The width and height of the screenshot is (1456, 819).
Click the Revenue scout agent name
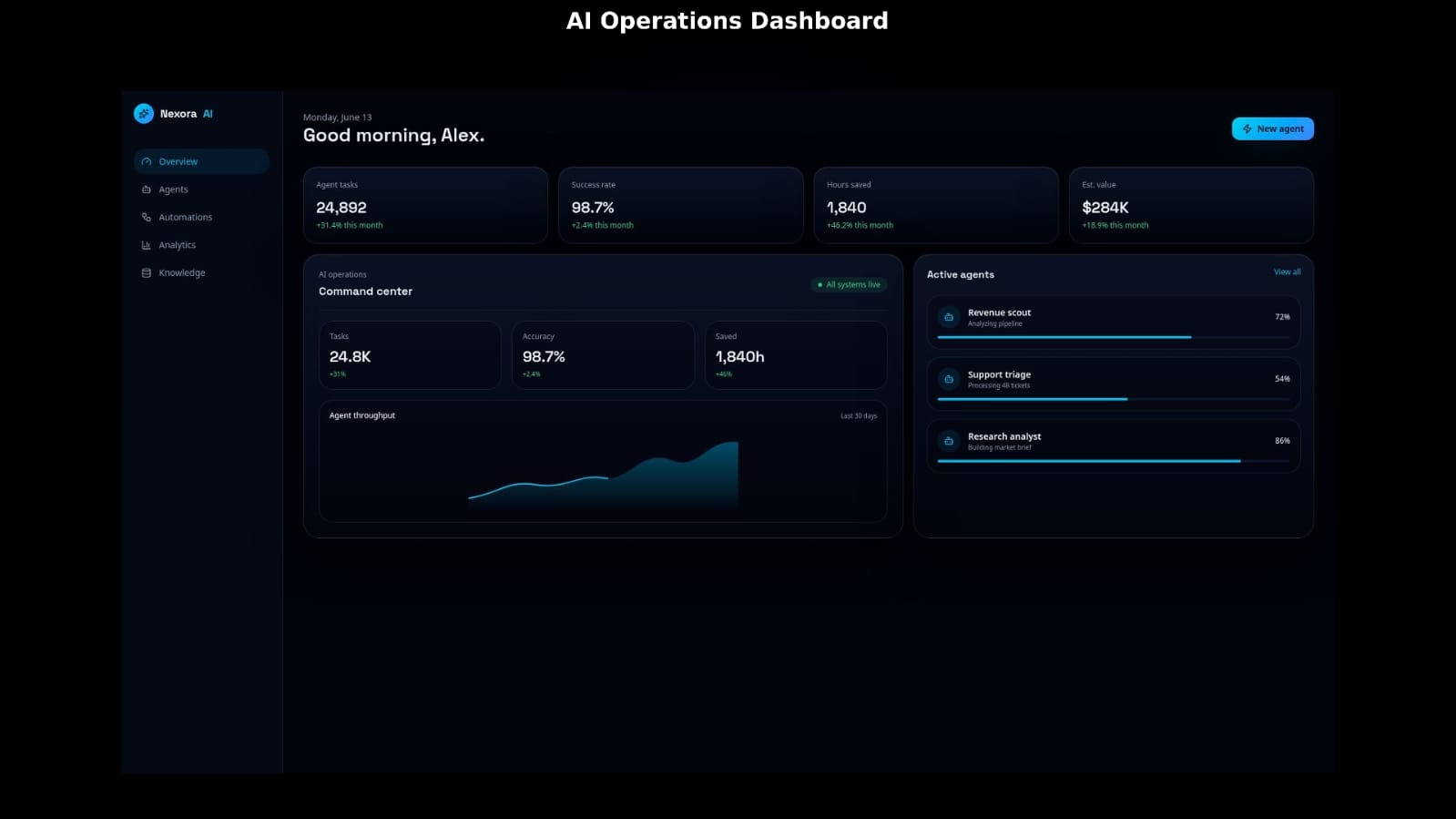(x=1000, y=312)
